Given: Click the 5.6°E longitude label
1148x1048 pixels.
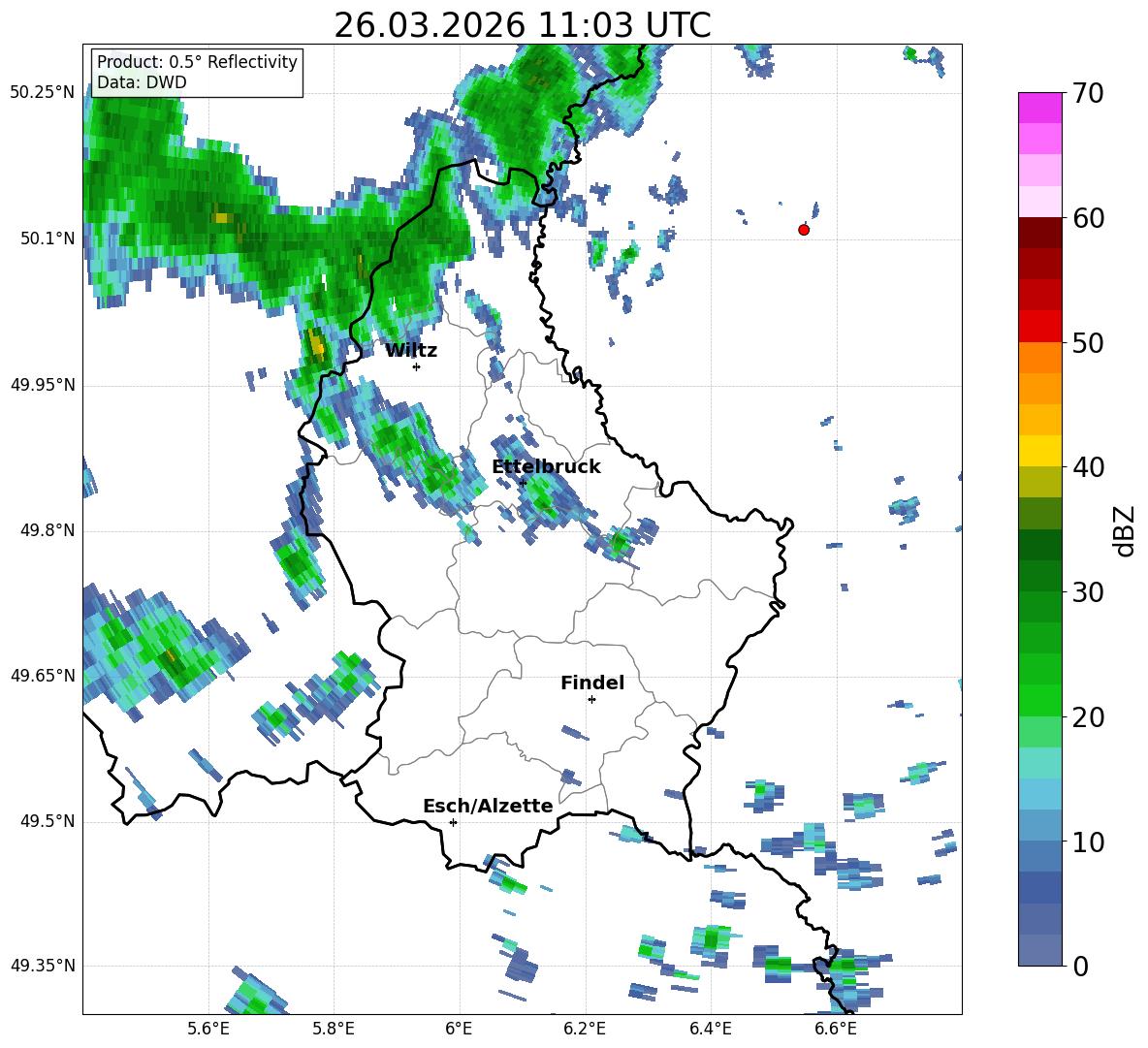Looking at the screenshot, I should pyautogui.click(x=208, y=1029).
